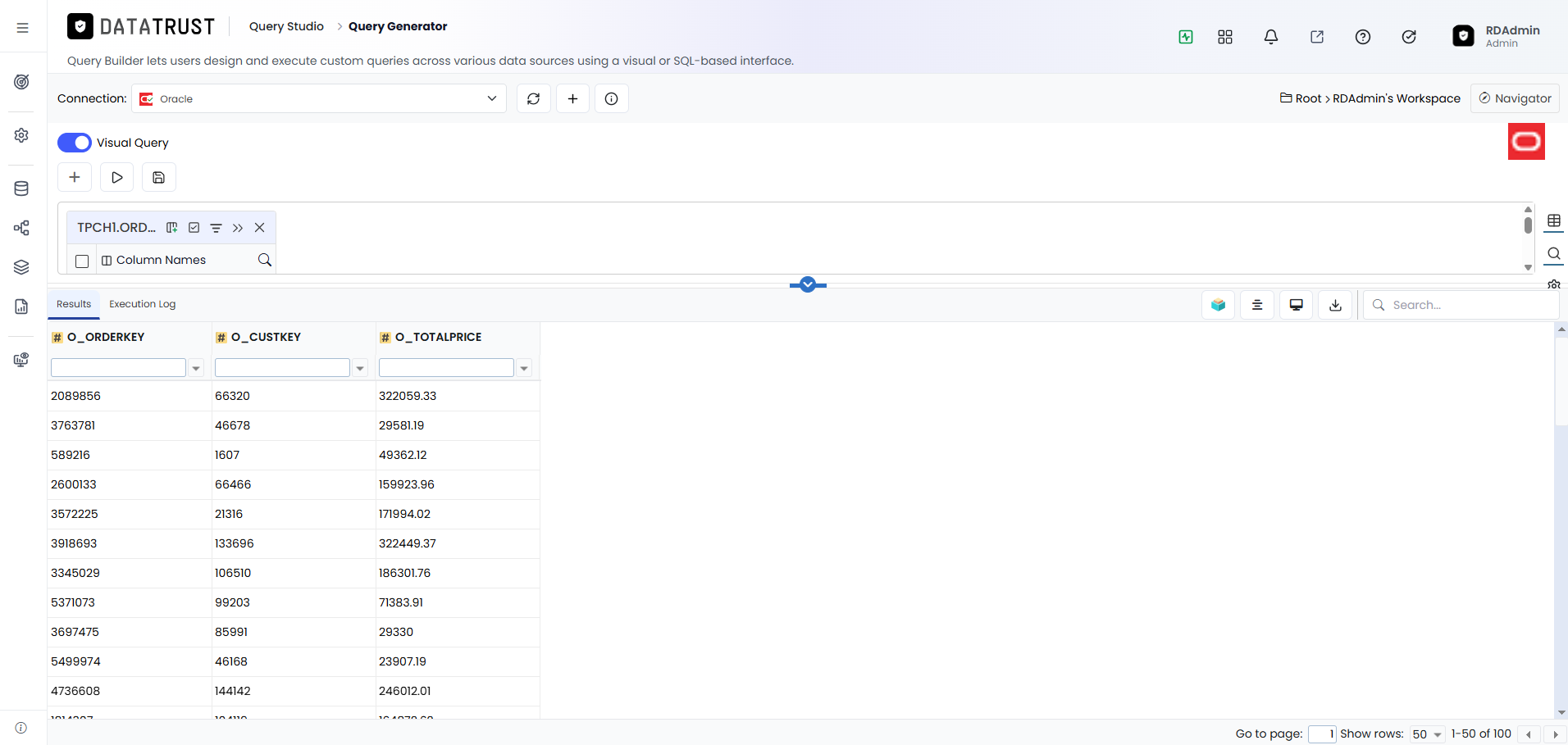
Task: Open the hamburger menu
Action: click(22, 28)
